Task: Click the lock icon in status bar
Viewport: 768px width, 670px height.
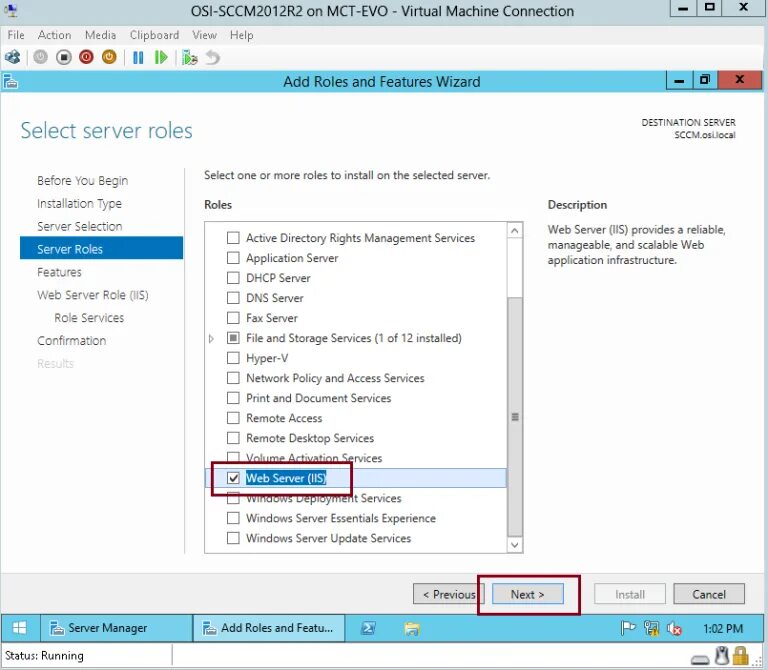Action: 741,656
